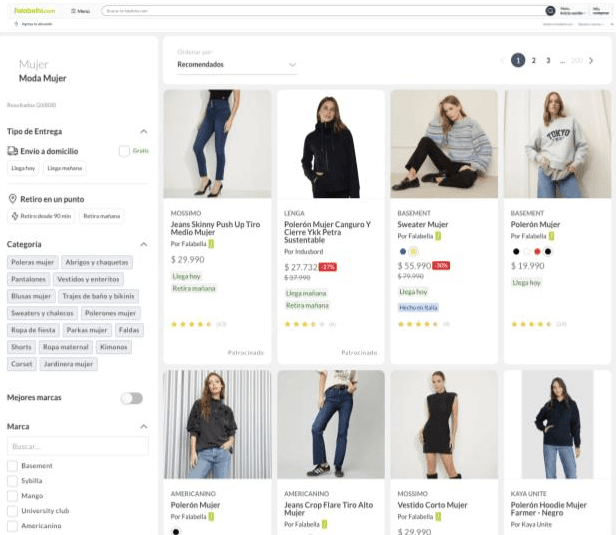Viewport: 616px width, 535px height.
Task: Filter by Abrigos y chaquetas category
Action: tap(97, 262)
